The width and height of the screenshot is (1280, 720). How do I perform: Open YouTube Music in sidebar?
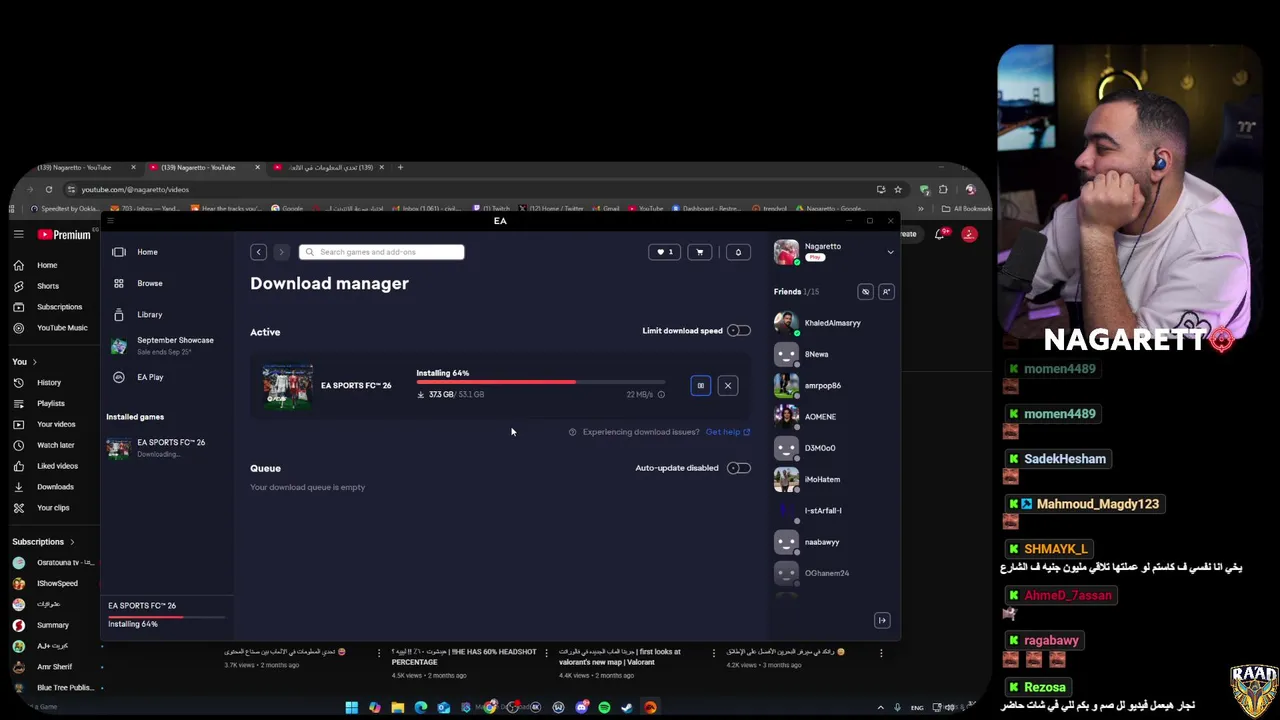[x=62, y=328]
